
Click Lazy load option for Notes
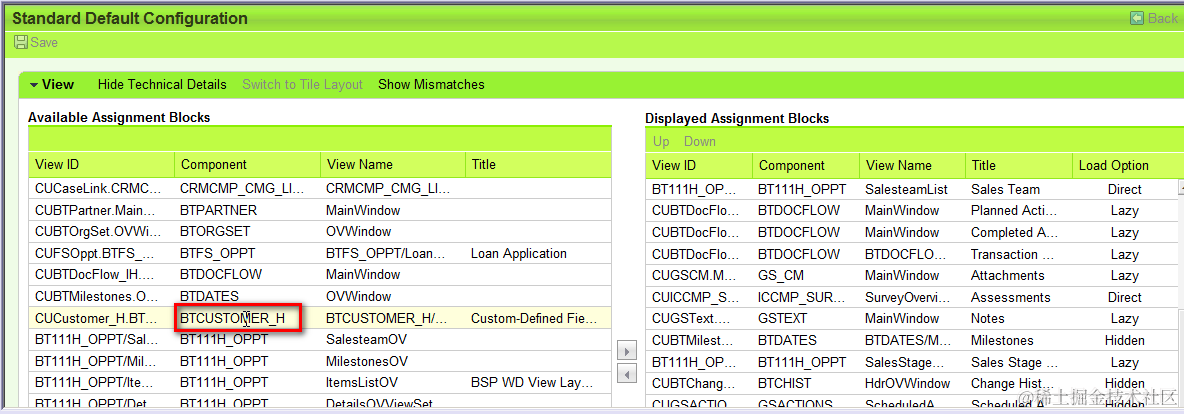click(x=1124, y=319)
